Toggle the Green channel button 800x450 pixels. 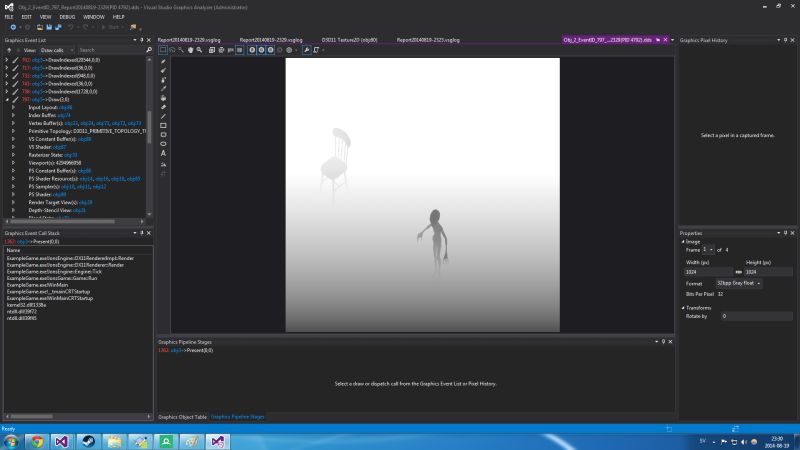(261, 50)
